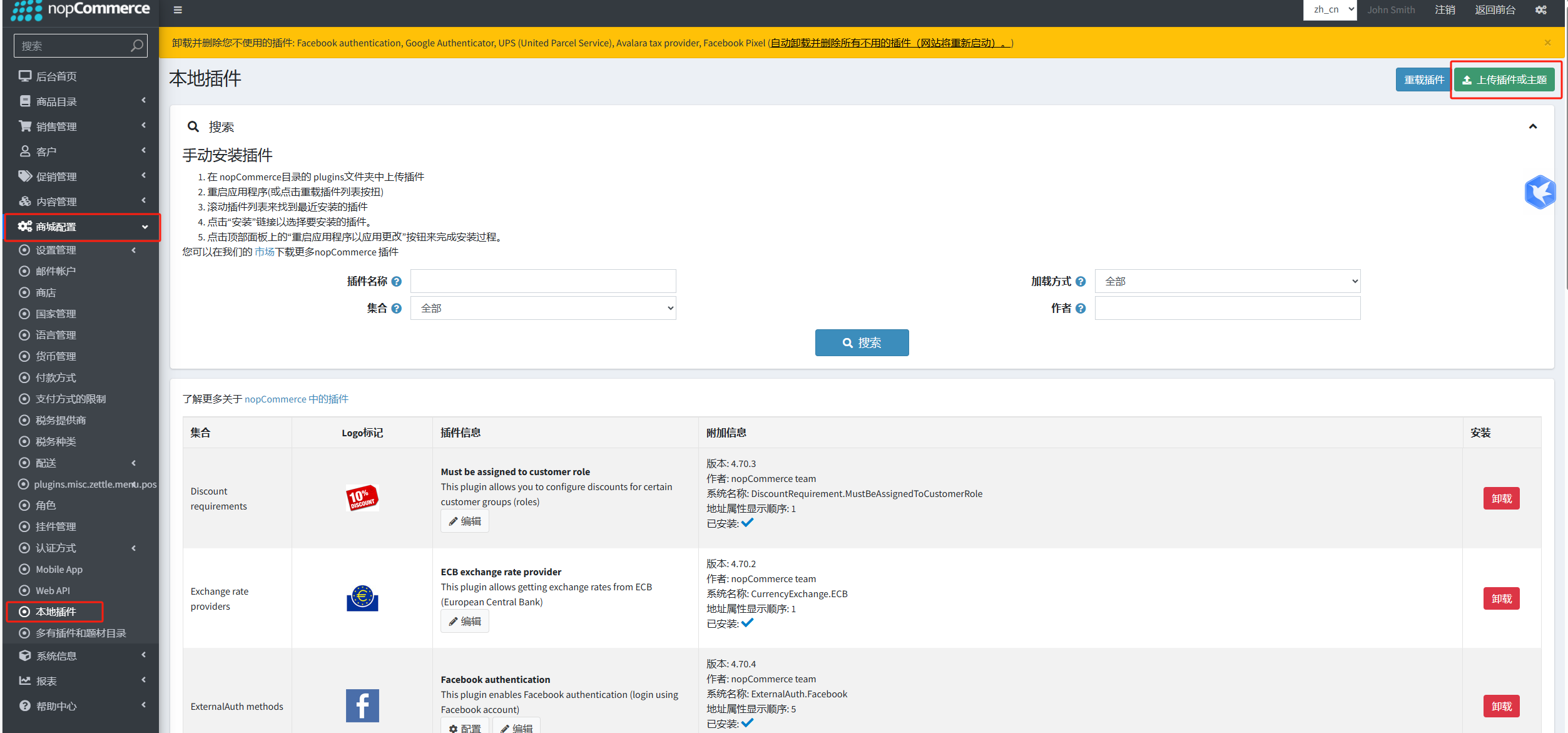
Task: Click the 自动卸载并删除所有不用的插件 link
Action: pyautogui.click(x=890, y=43)
